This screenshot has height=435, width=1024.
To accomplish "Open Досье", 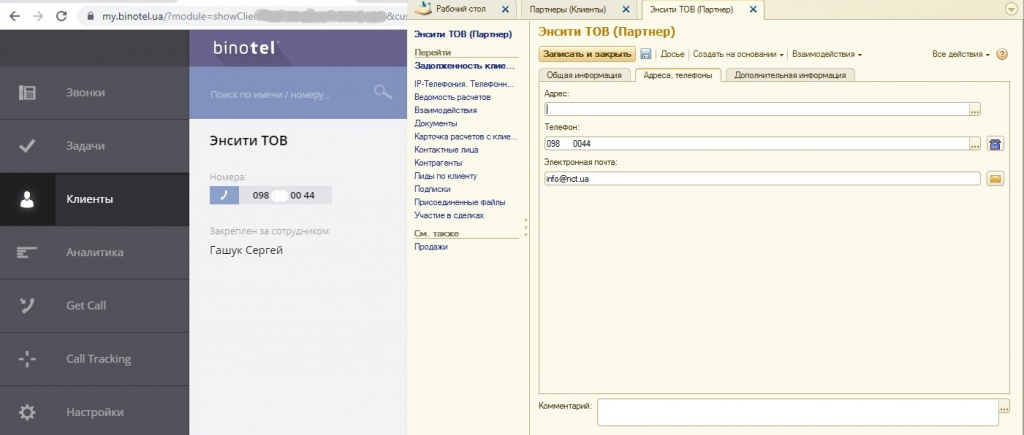I will click(x=672, y=54).
